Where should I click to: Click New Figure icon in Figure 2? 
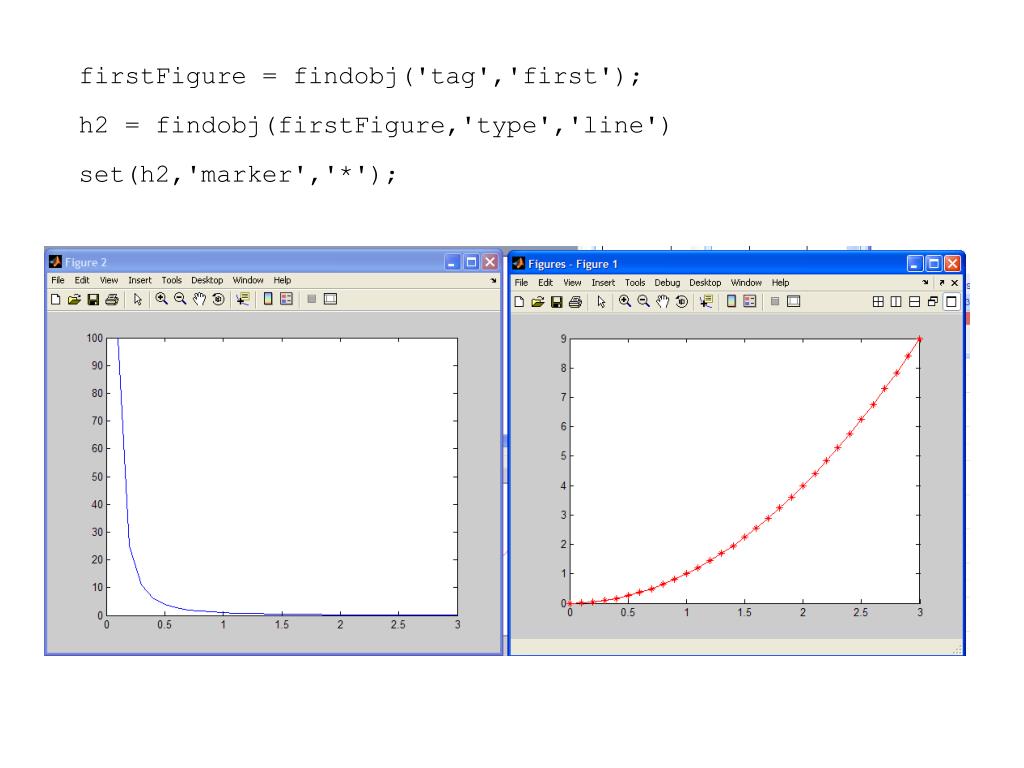pos(56,299)
